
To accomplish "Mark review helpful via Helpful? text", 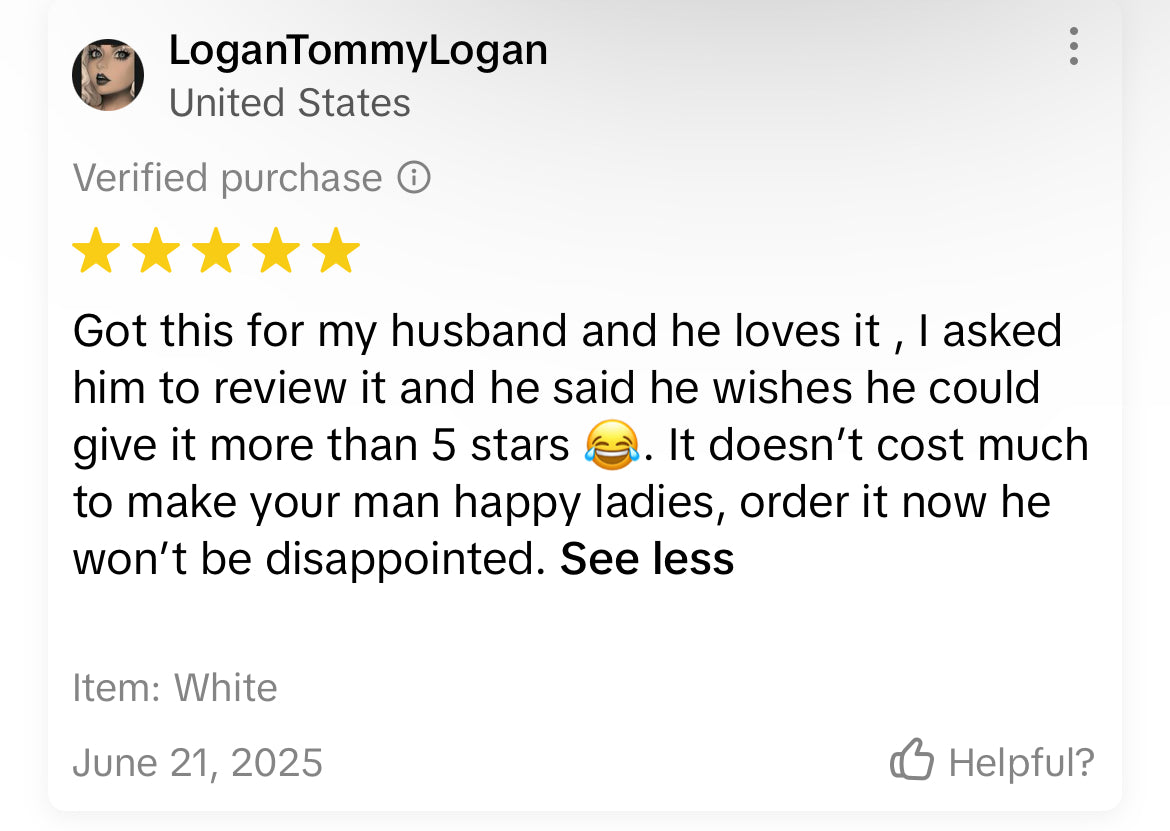I will (1021, 763).
